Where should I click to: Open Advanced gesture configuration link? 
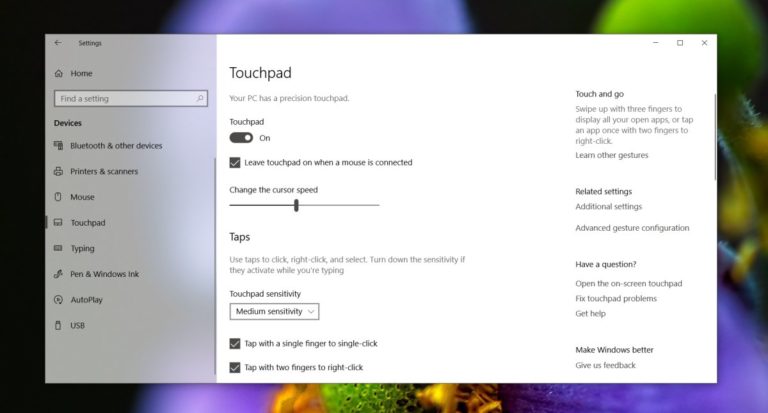(x=632, y=228)
